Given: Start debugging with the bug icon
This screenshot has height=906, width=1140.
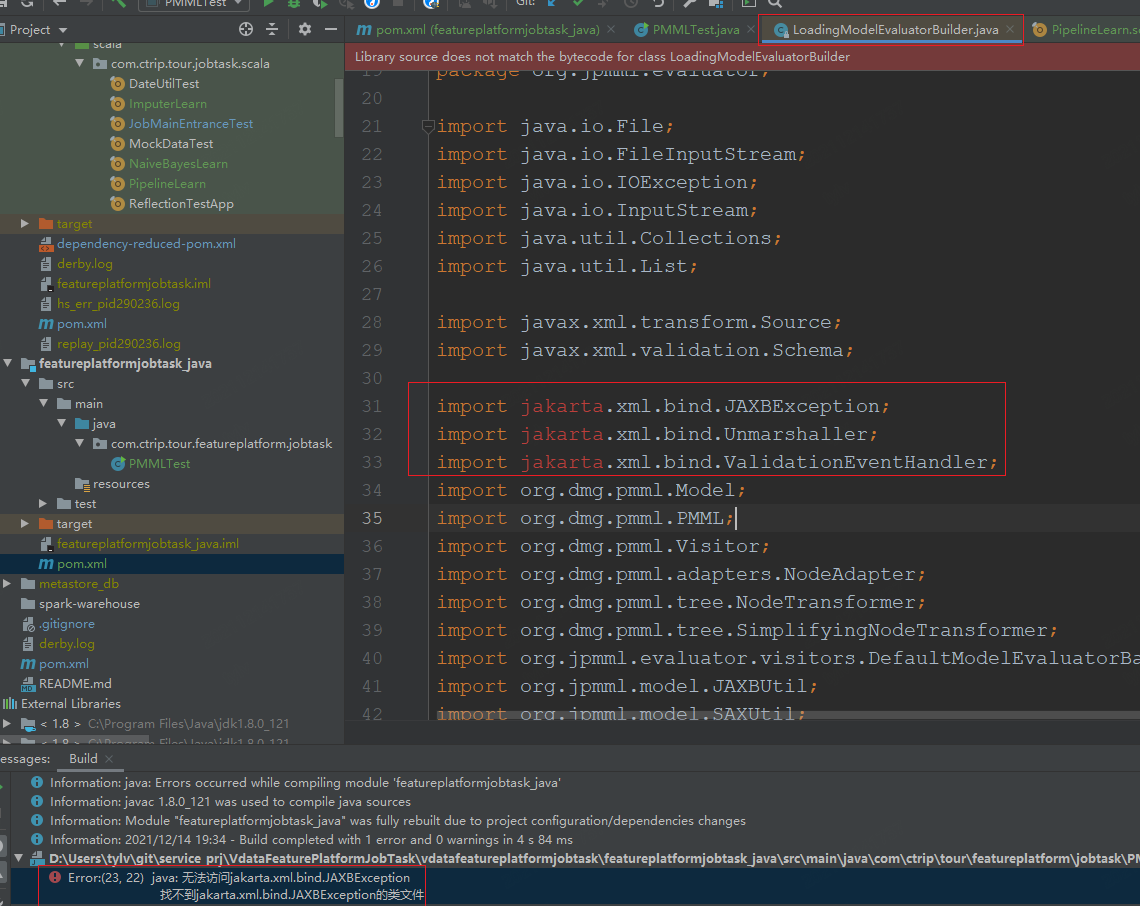Looking at the screenshot, I should click(294, 4).
